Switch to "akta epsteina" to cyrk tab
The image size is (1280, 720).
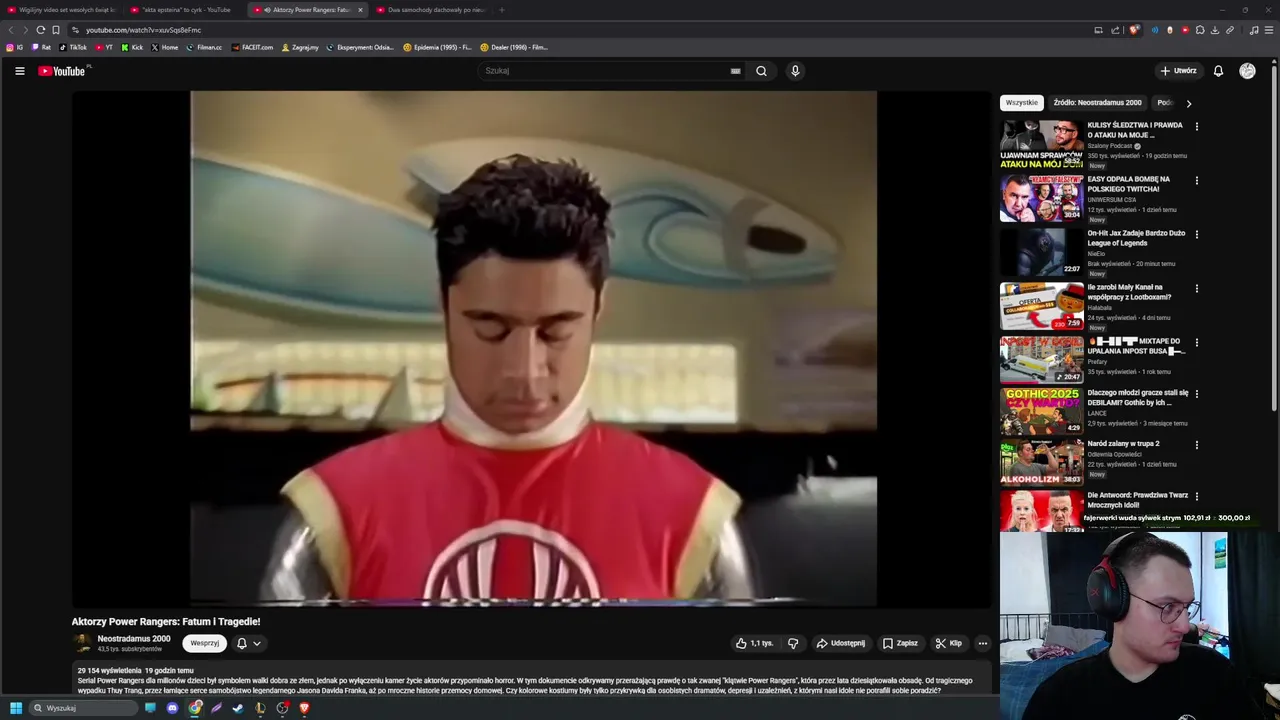click(x=183, y=10)
